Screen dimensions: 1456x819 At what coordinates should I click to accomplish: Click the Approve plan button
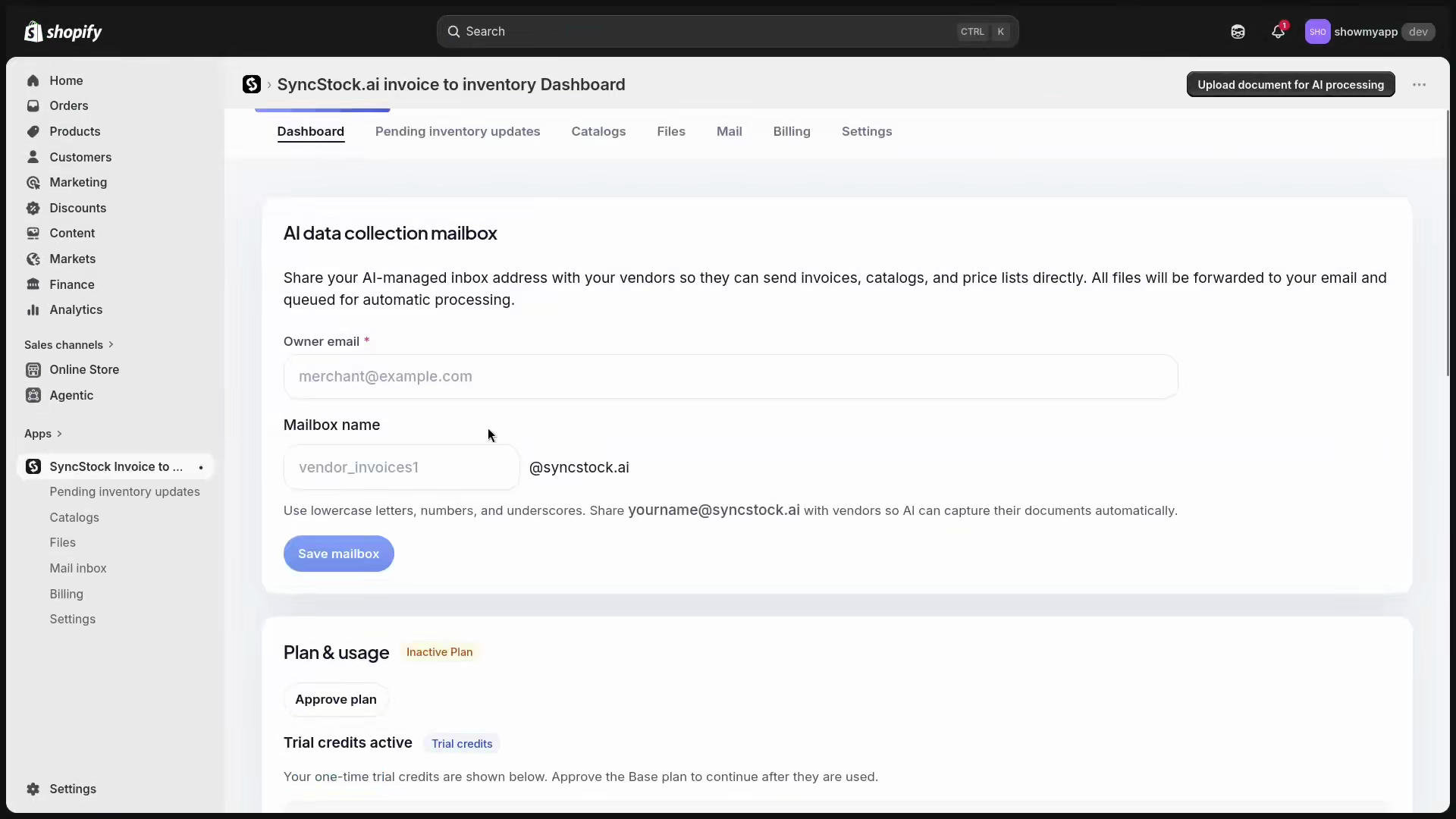click(x=336, y=699)
